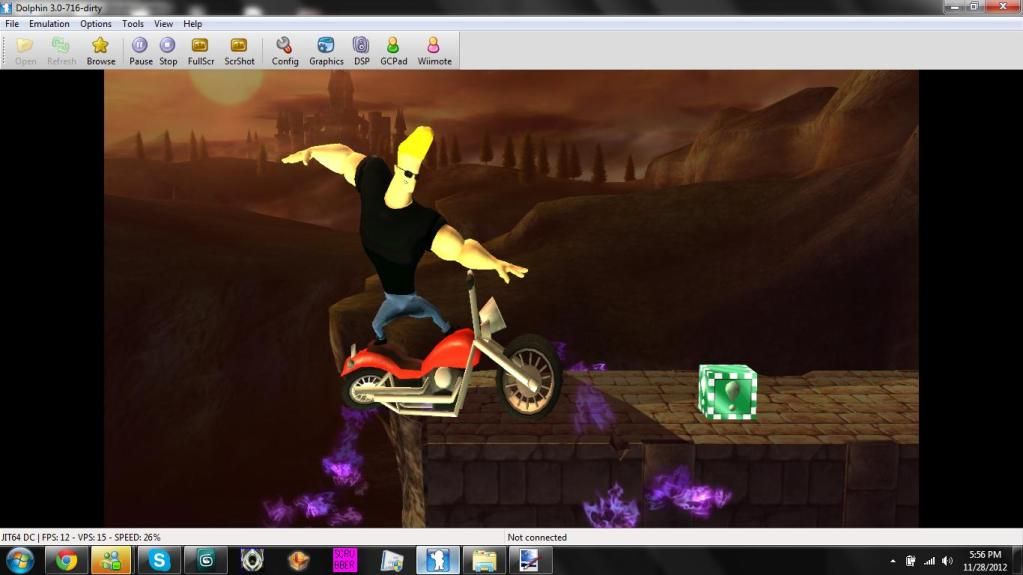Viewport: 1023px width, 575px height.
Task: Click the Not connected status text
Action: (x=537, y=537)
